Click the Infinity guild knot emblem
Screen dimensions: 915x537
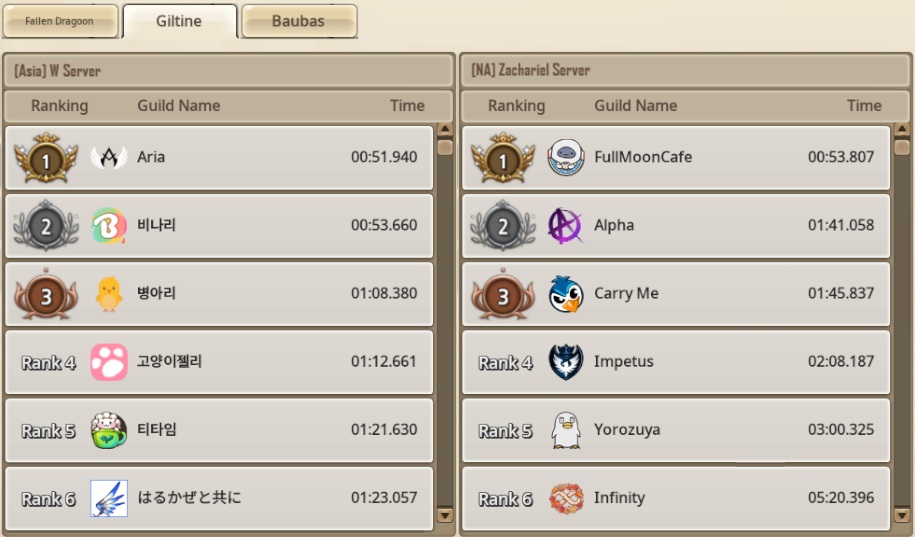(x=566, y=498)
